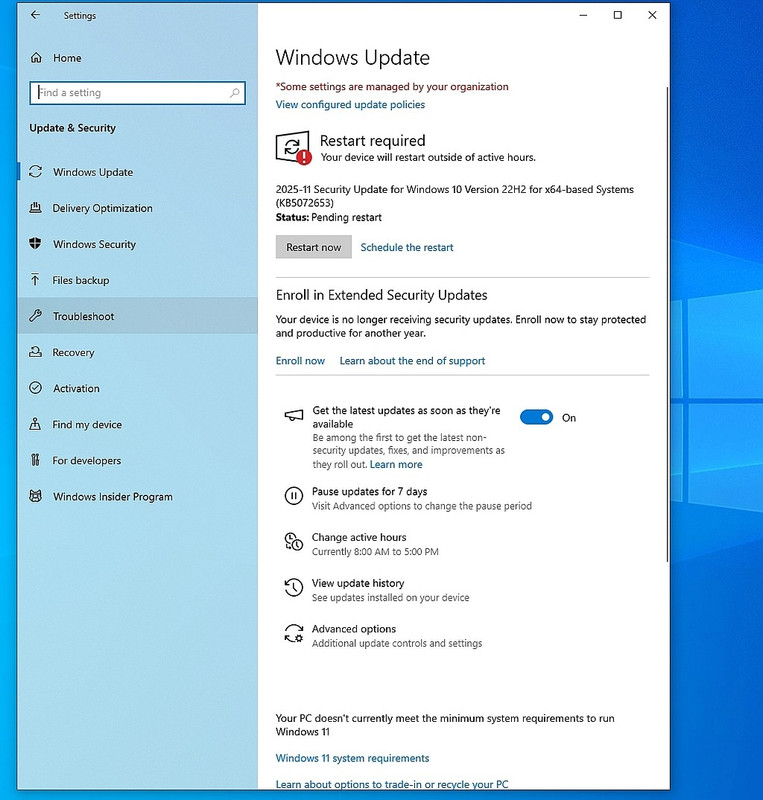The height and width of the screenshot is (800, 763).
Task: Click the Find my device person icon
Action: pyautogui.click(x=35, y=423)
